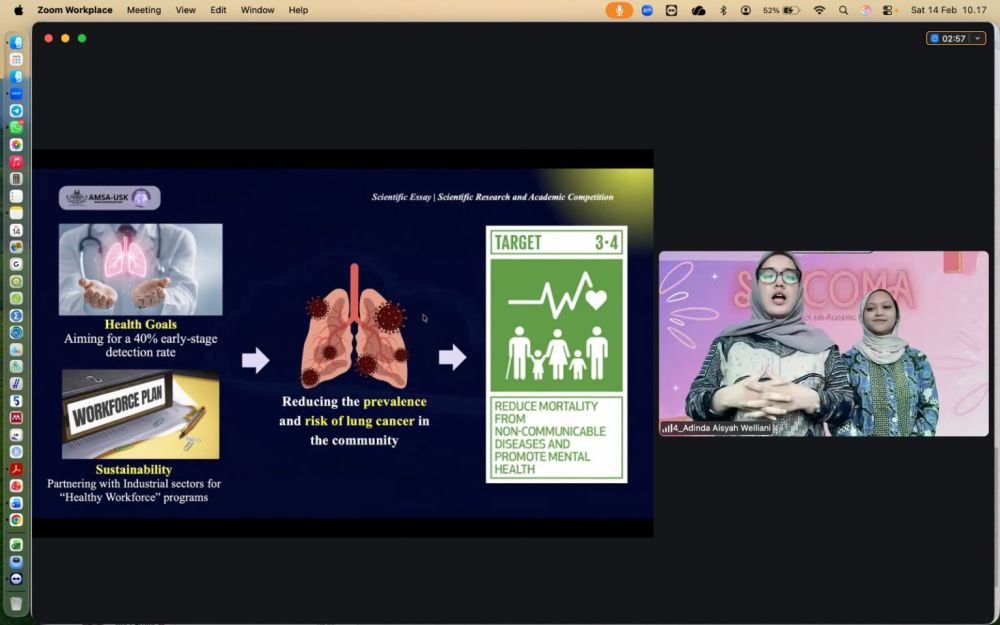Viewport: 1000px width, 625px height.
Task: Open the Meeting menu
Action: (x=143, y=10)
